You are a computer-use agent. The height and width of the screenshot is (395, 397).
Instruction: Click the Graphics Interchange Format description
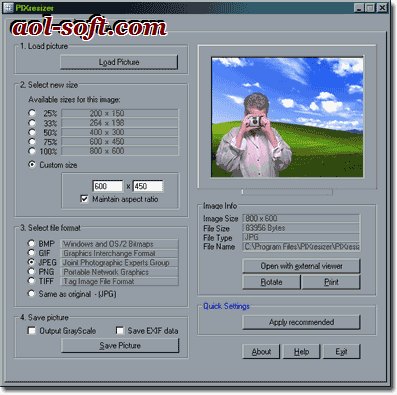point(109,253)
